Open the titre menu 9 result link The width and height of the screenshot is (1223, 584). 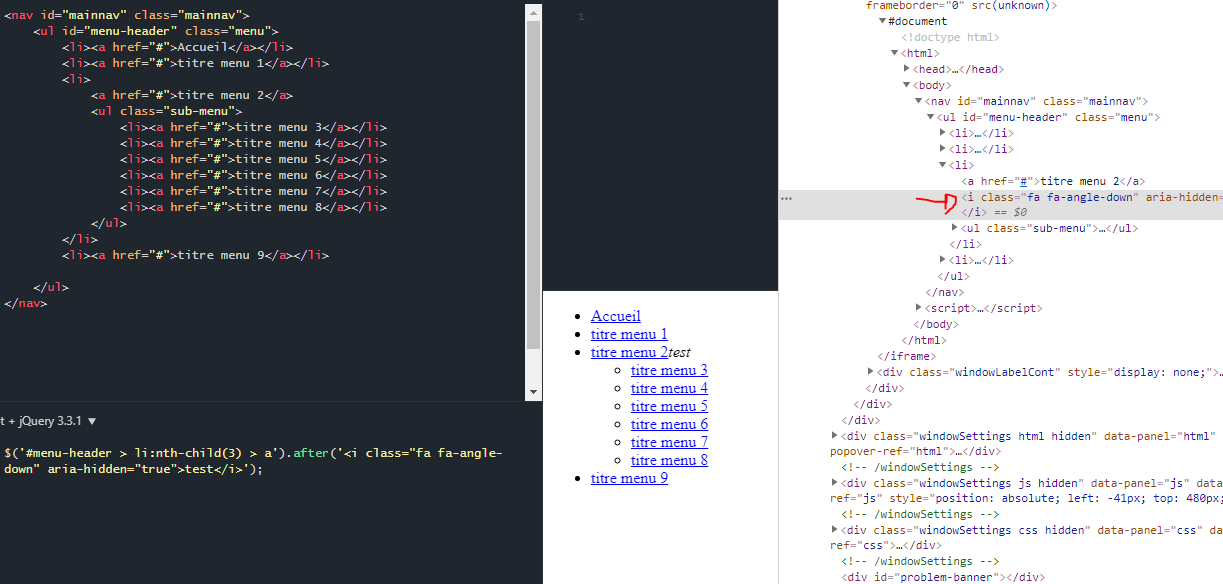629,478
